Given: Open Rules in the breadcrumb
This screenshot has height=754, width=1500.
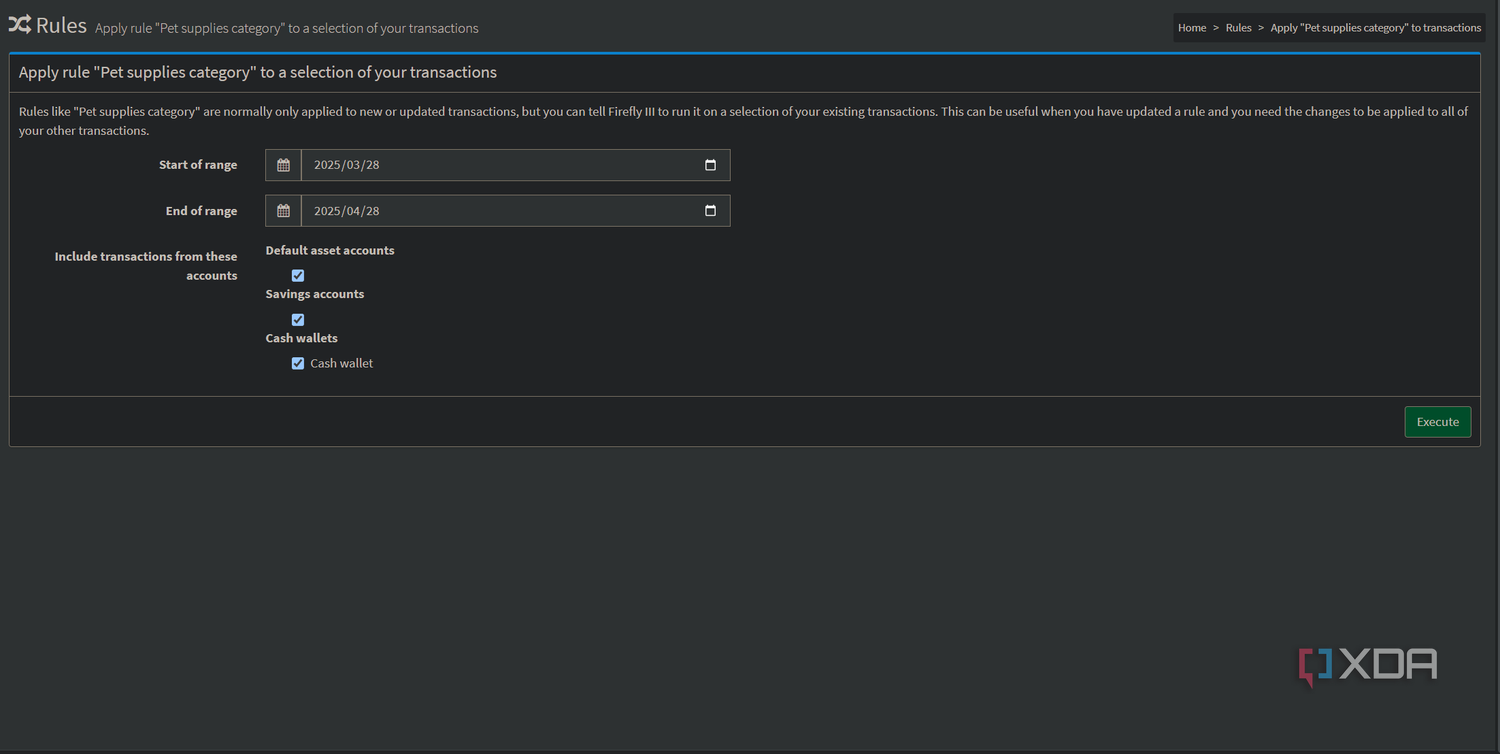Looking at the screenshot, I should (x=1238, y=28).
